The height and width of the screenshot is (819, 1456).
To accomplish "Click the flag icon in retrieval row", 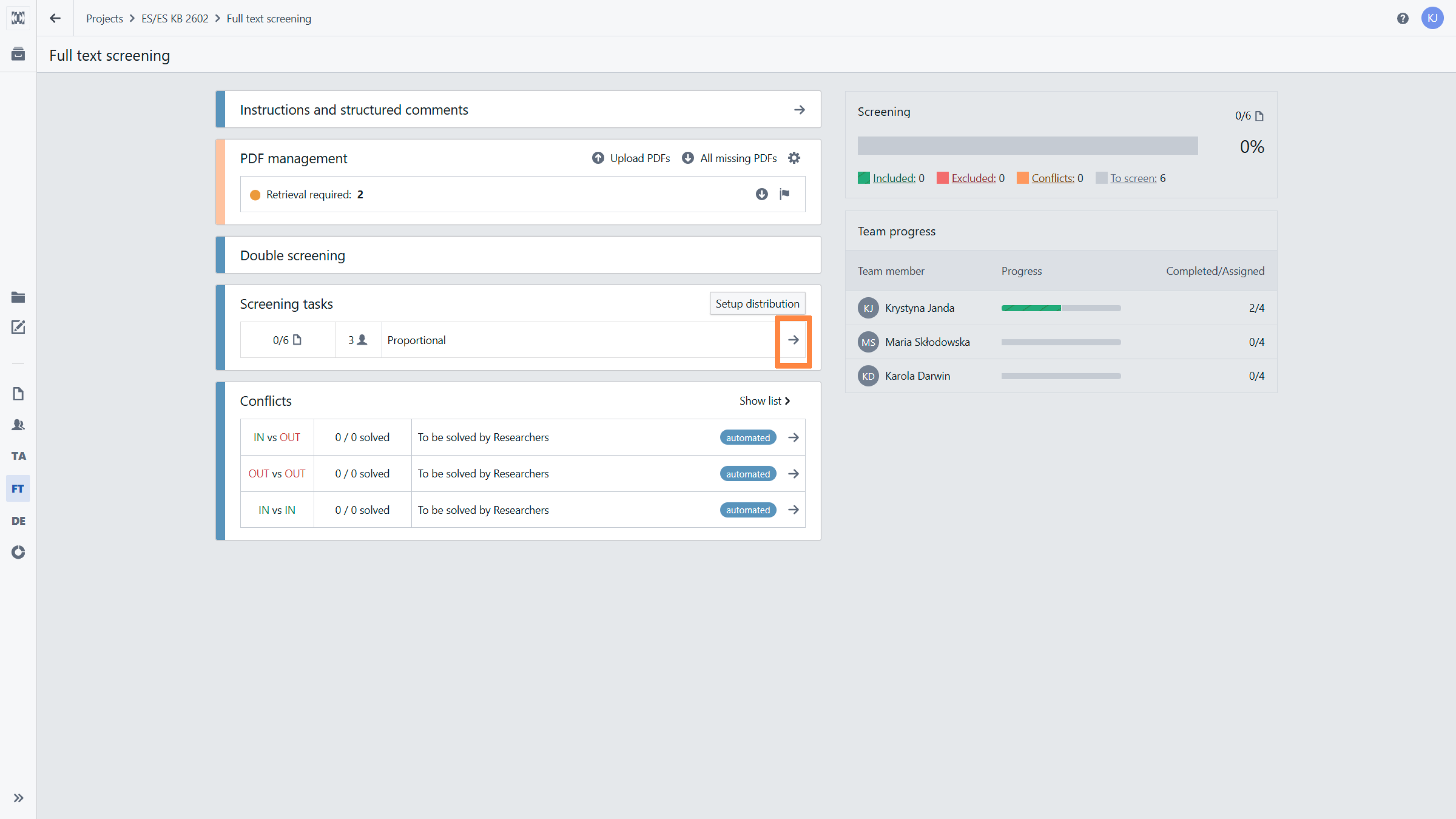I will (784, 195).
